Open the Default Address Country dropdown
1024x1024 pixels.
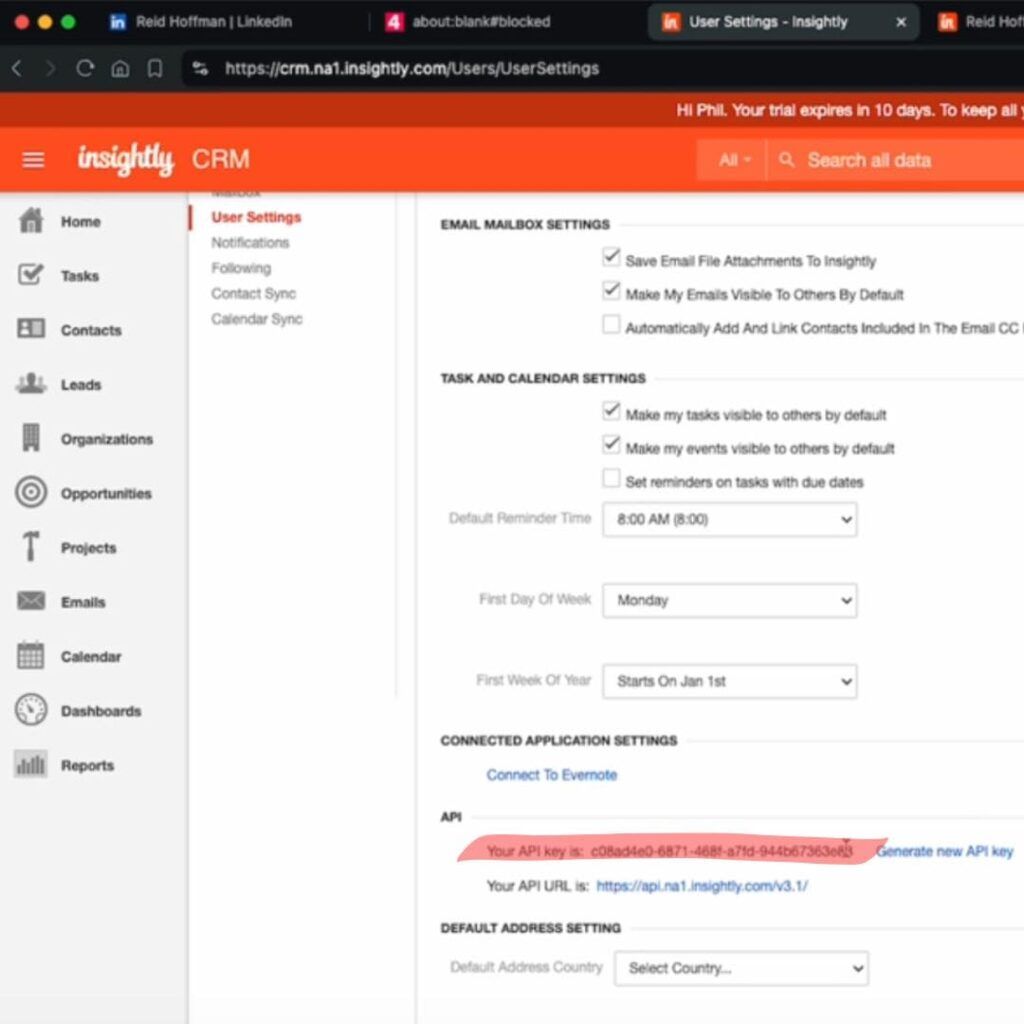pyautogui.click(x=741, y=968)
